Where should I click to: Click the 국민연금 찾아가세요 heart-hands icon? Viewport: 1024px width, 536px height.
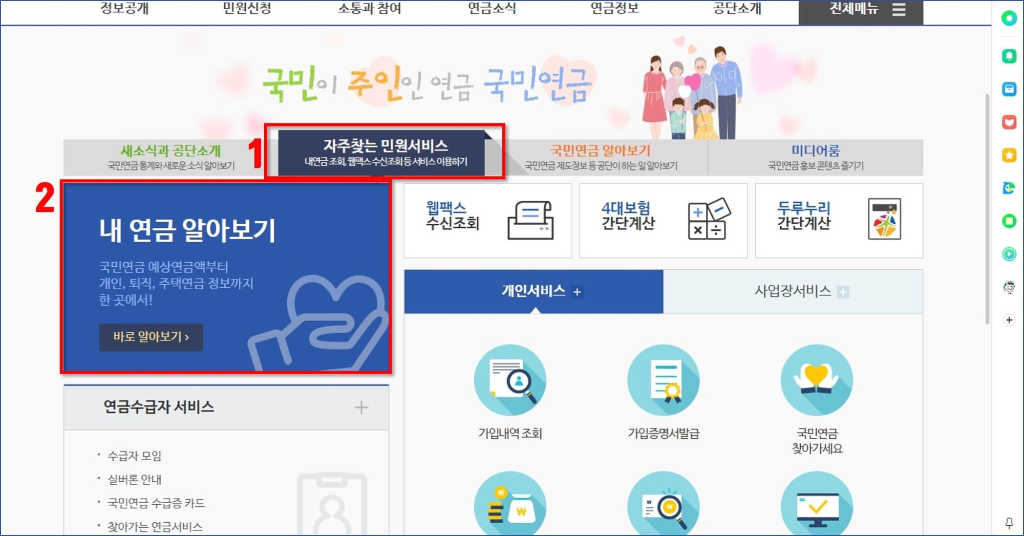pos(817,381)
